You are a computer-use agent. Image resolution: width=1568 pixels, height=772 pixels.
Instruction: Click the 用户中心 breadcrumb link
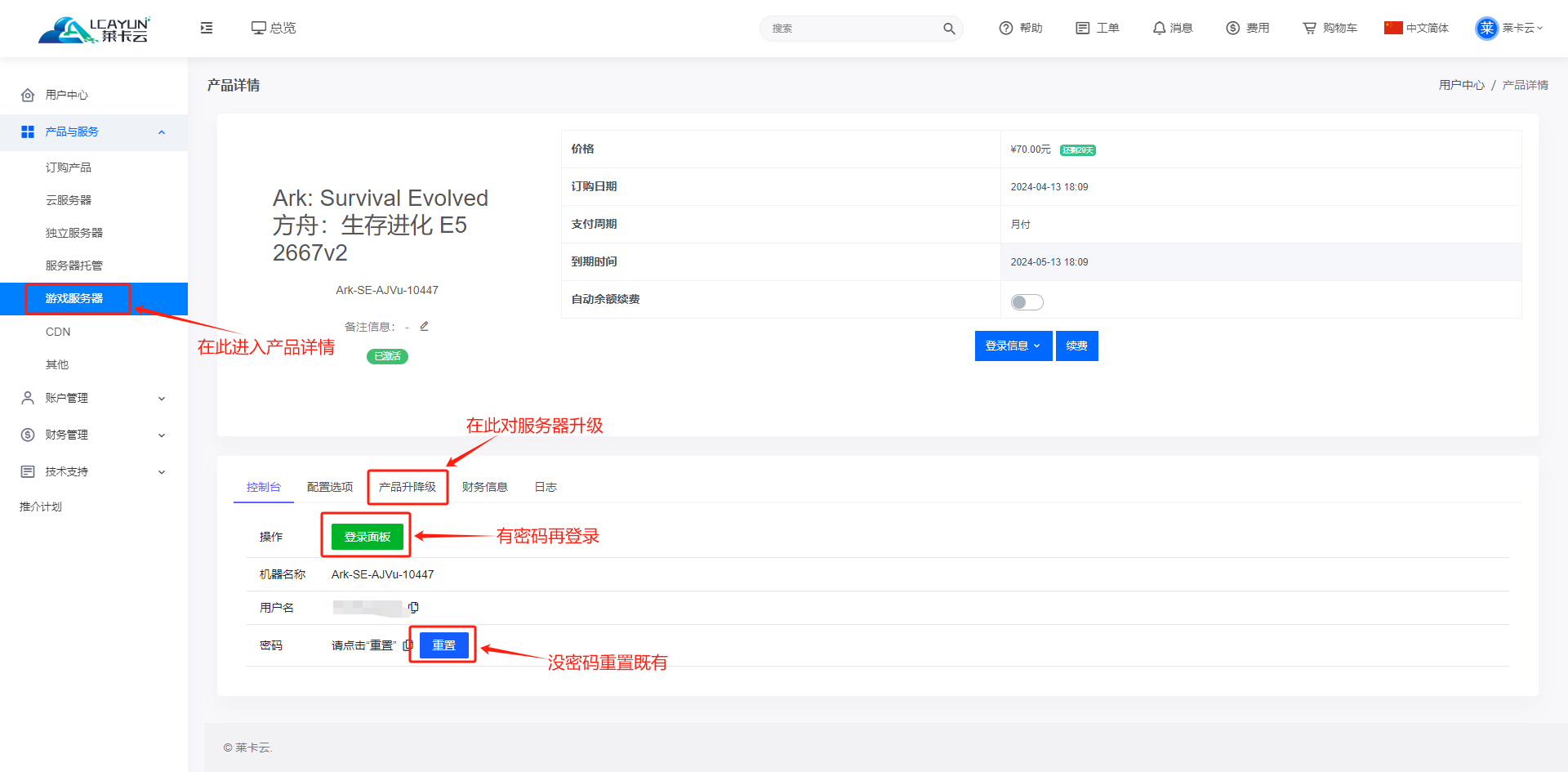tap(1462, 85)
